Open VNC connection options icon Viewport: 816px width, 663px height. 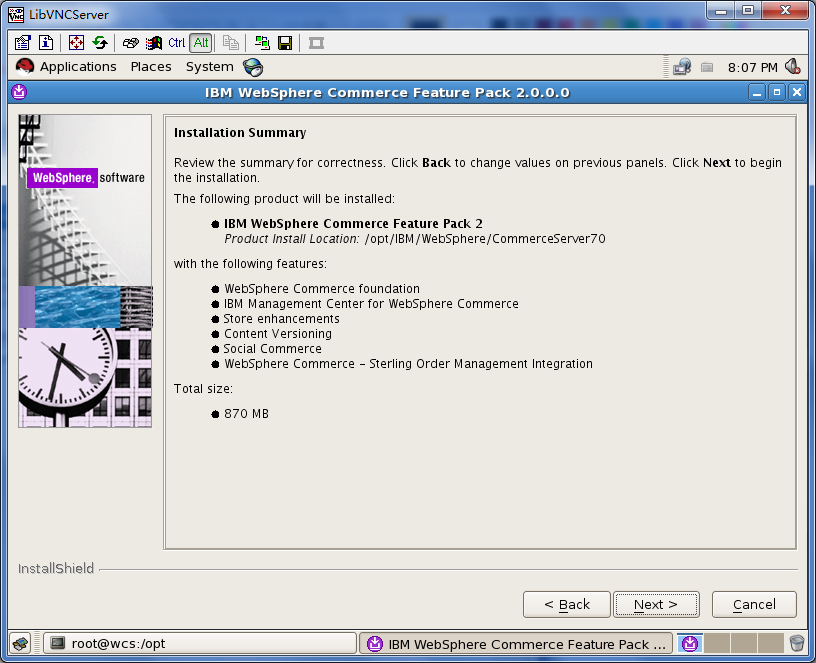pyautogui.click(x=22, y=43)
